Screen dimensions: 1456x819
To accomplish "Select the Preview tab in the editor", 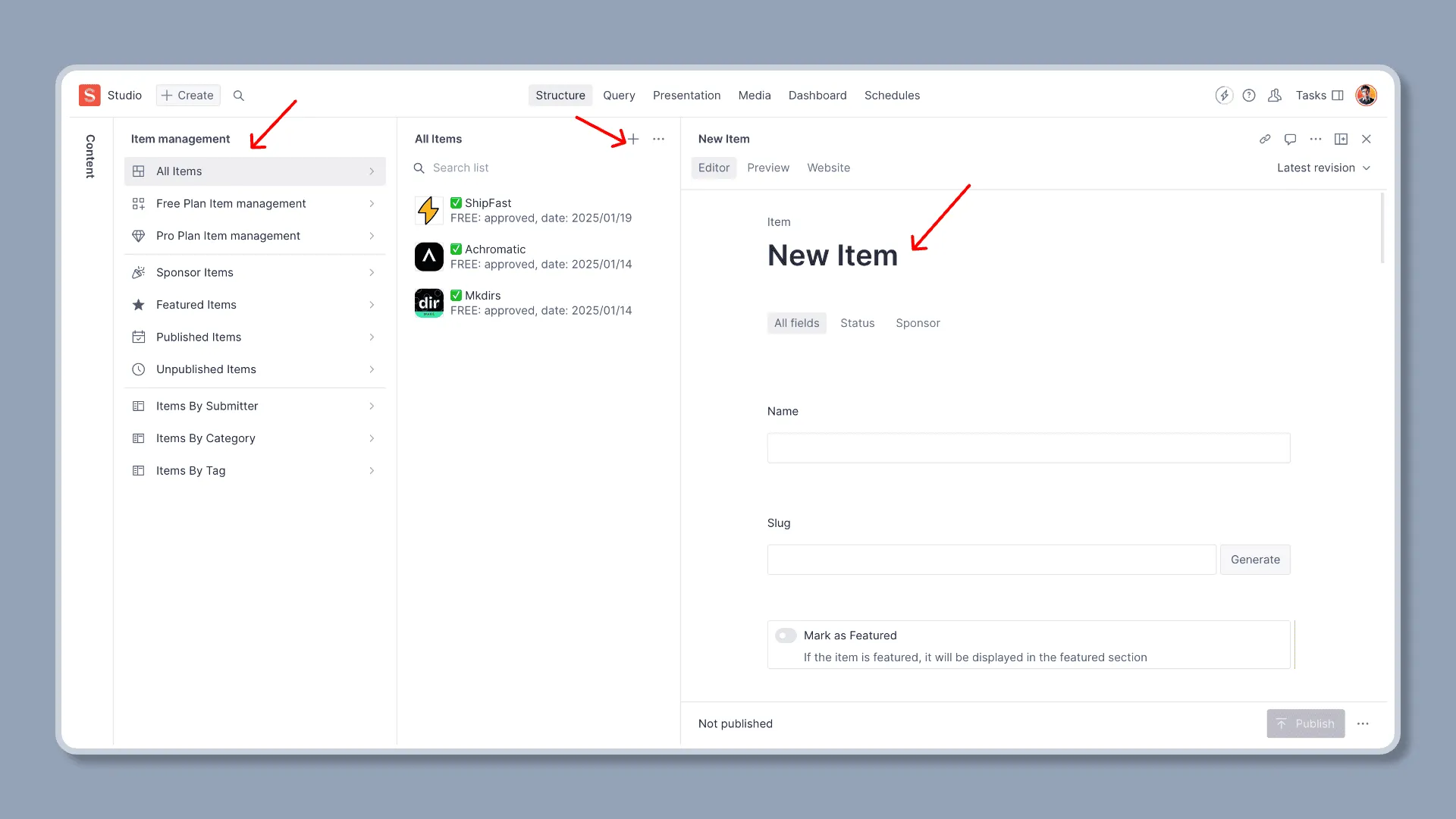I will (x=767, y=168).
